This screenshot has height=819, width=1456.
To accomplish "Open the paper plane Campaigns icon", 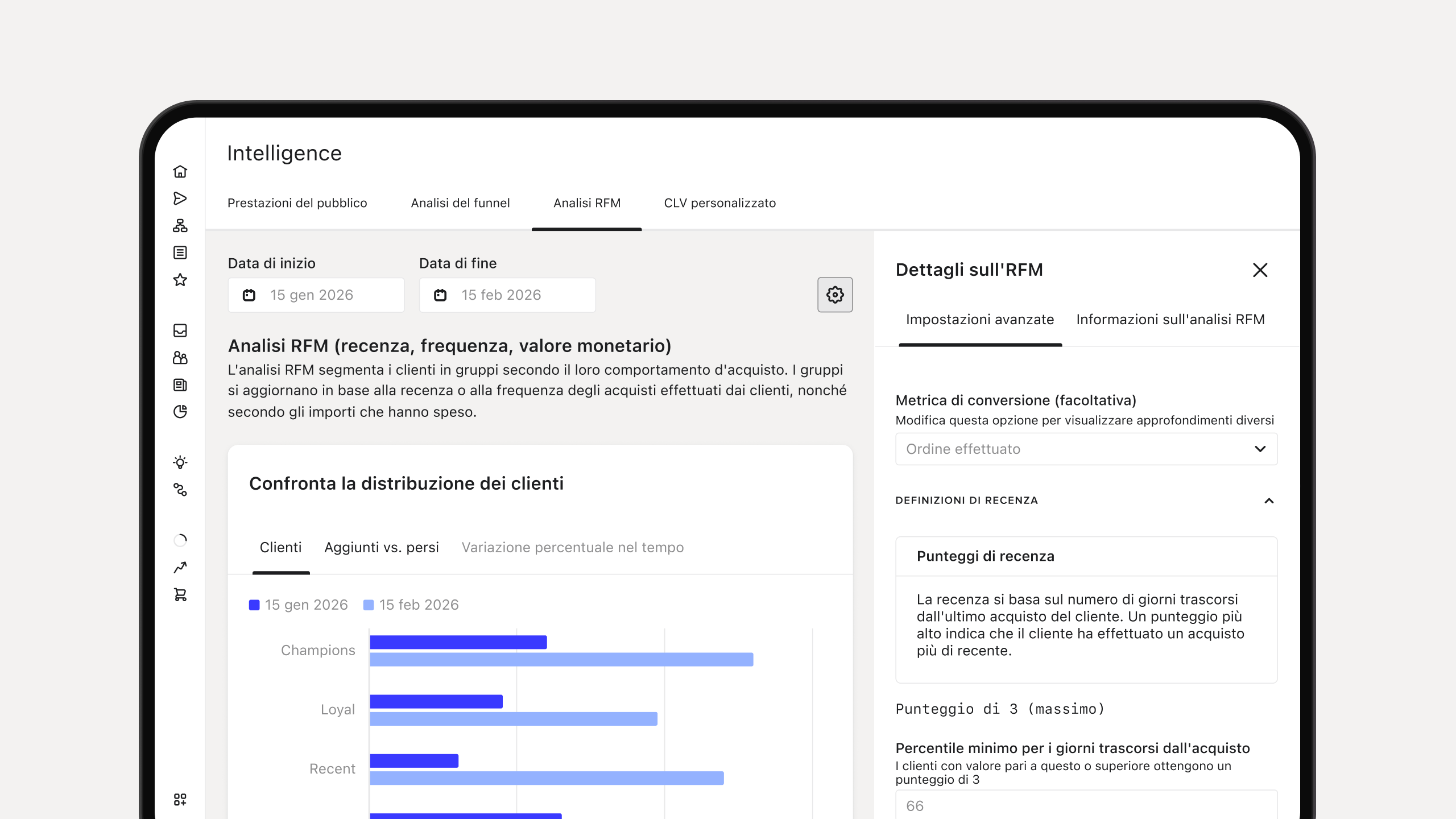I will [x=180, y=198].
